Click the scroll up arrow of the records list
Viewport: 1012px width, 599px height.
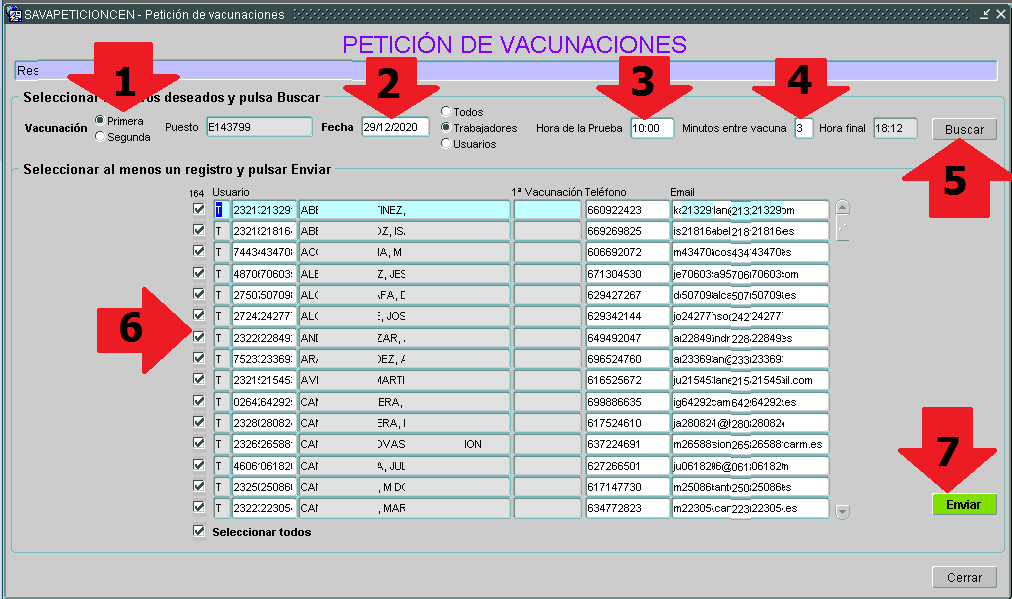click(842, 208)
